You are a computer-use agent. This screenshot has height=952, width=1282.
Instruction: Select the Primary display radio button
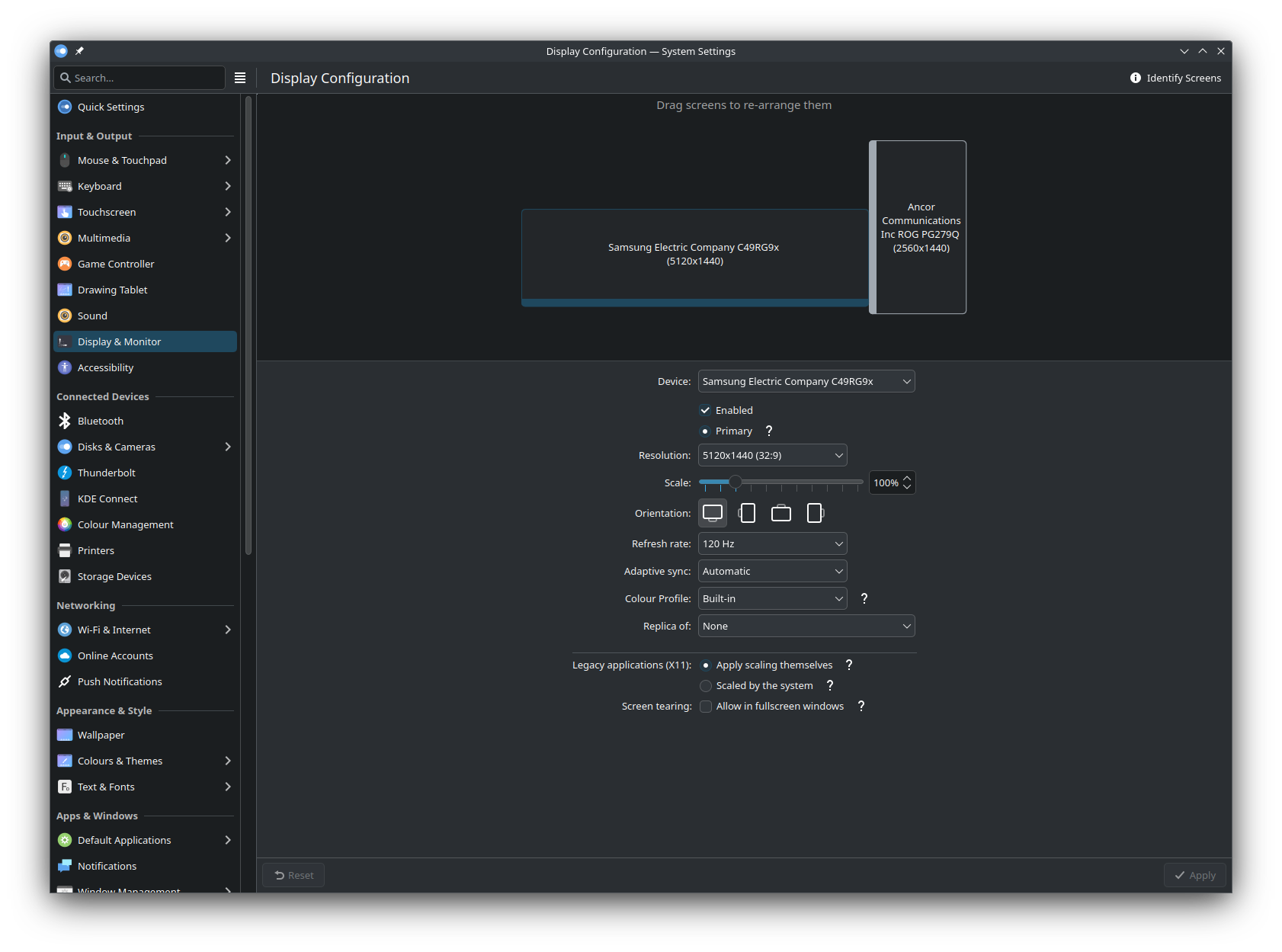pyautogui.click(x=705, y=431)
